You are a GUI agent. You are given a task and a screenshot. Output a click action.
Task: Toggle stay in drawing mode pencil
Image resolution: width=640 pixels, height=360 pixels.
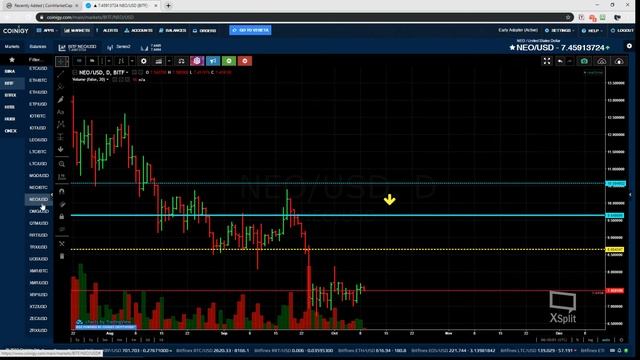62,204
